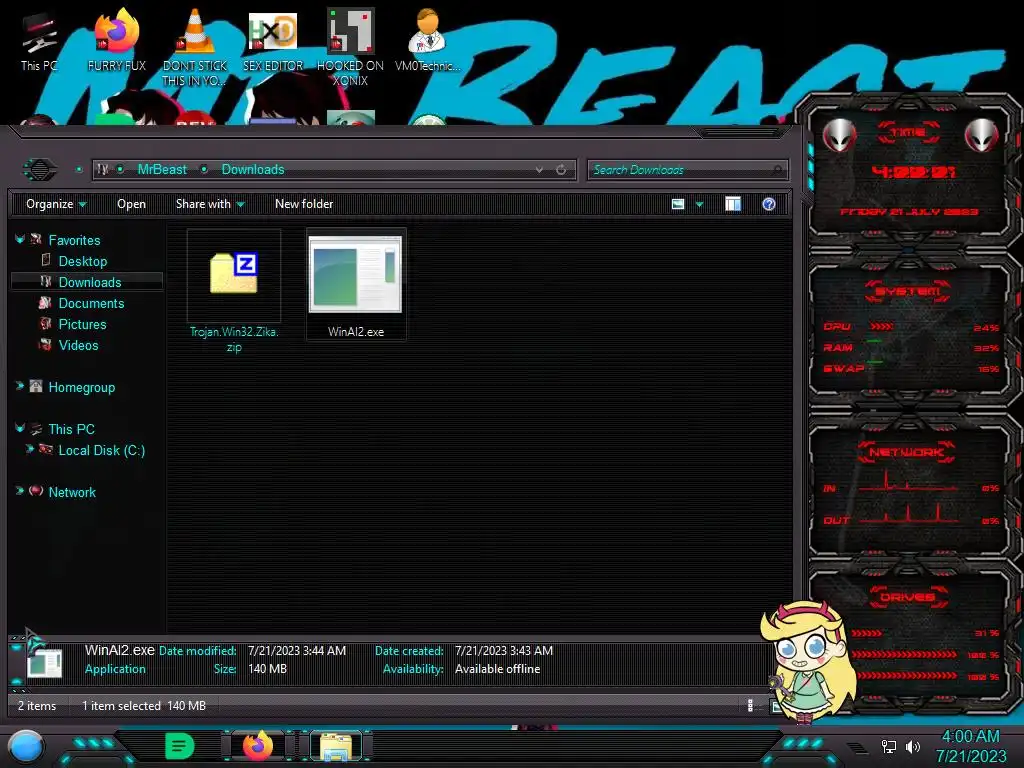Click first drive usage bar 31%
Viewport: 1024px width, 768px height.
tap(867, 633)
